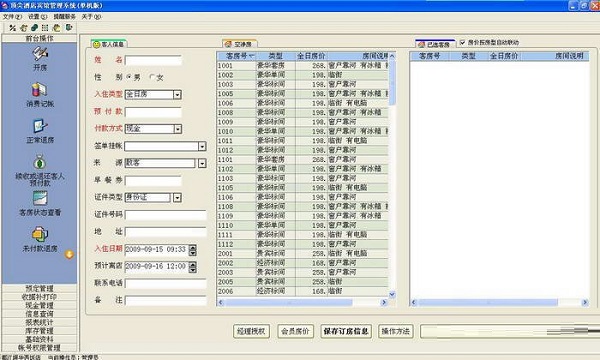Toggle the 房价按房型自动联动 checkbox
Image resolution: width=600 pixels, height=360 pixels.
(463, 42)
